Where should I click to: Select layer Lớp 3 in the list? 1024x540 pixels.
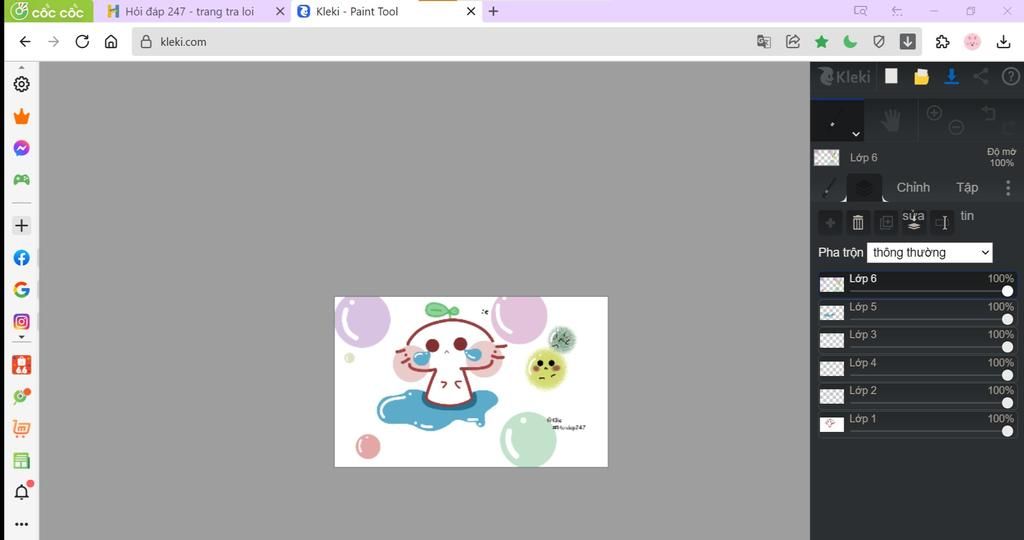[917, 341]
